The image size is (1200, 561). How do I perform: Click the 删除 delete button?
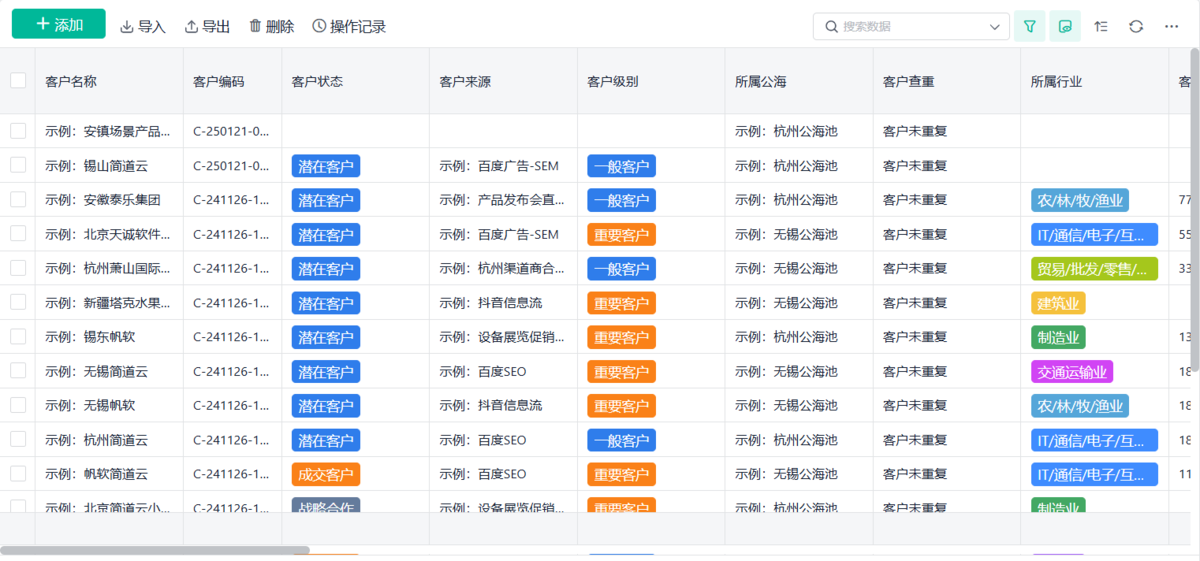tap(271, 27)
